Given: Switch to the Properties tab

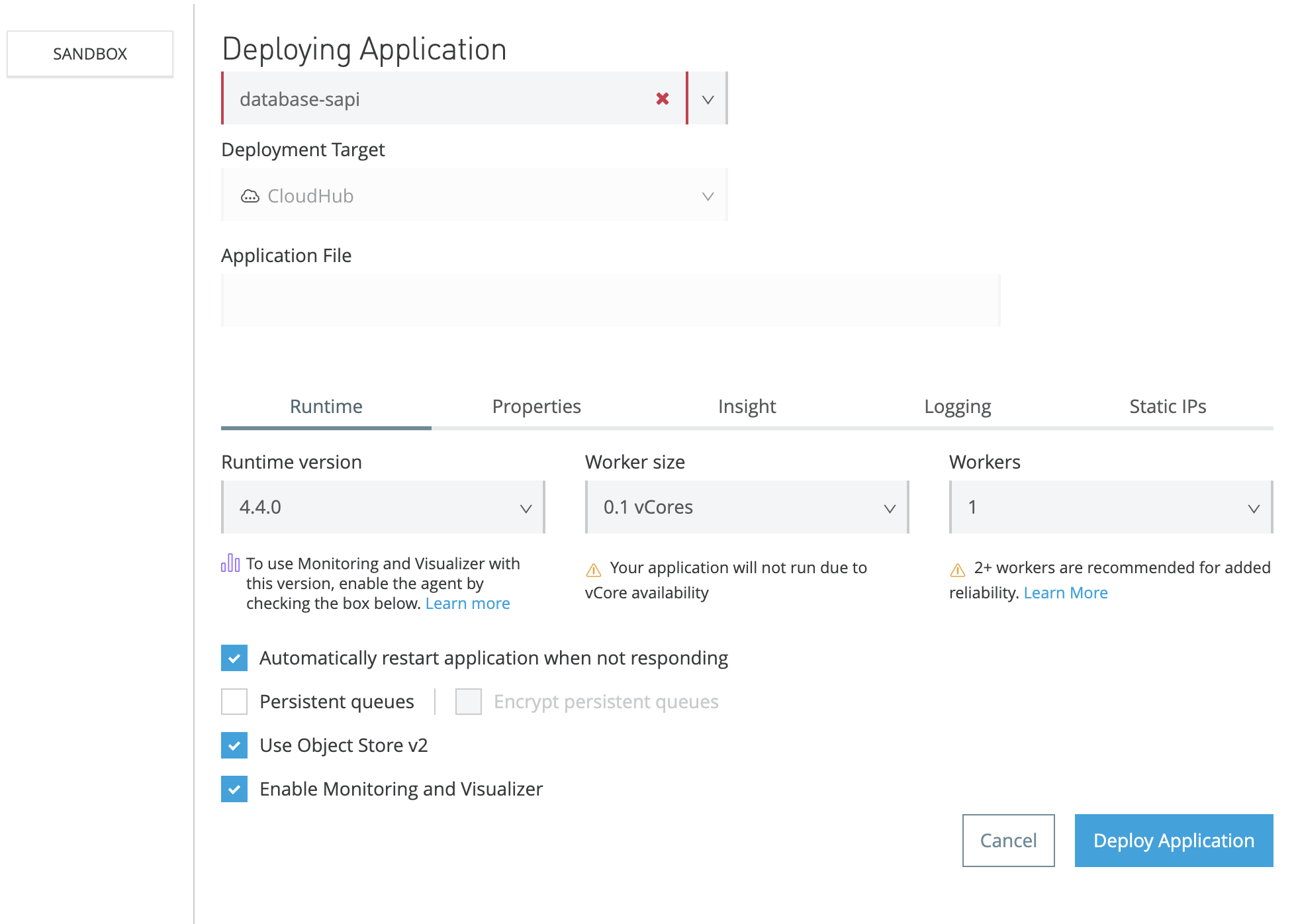Looking at the screenshot, I should (x=536, y=406).
